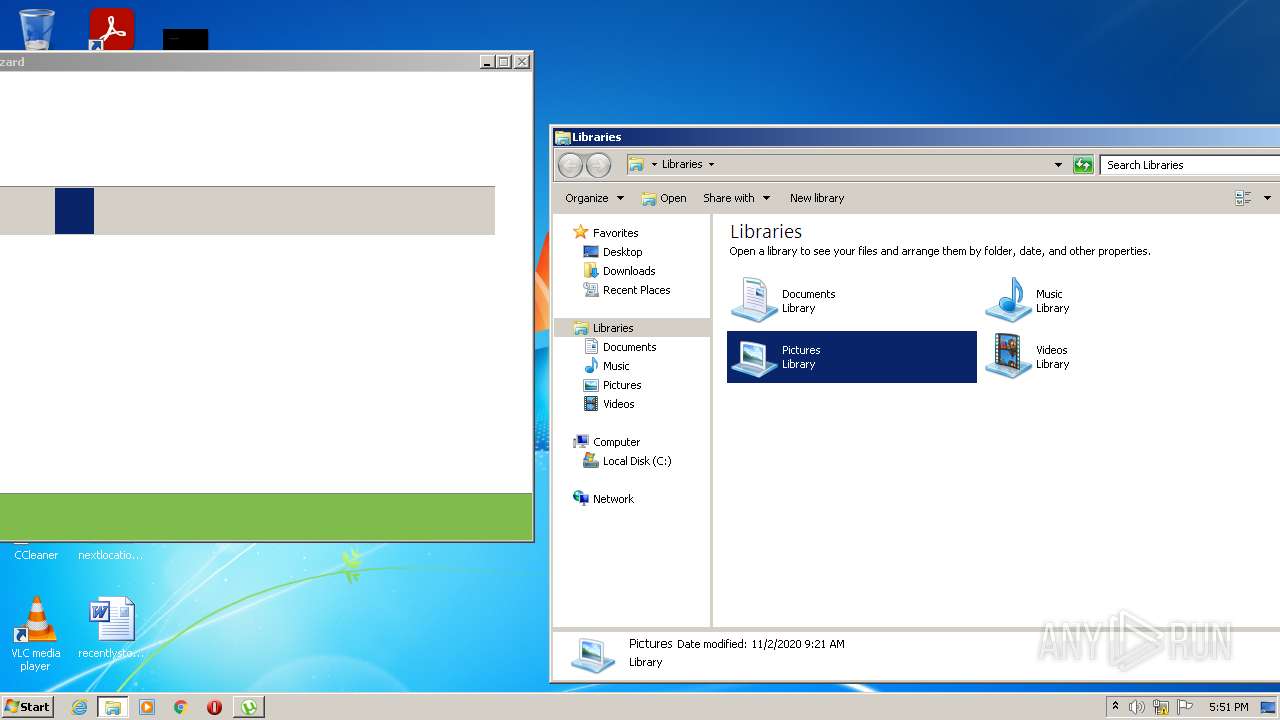Open the Recycle Bin desktop icon
The image size is (1280, 720).
click(x=37, y=29)
